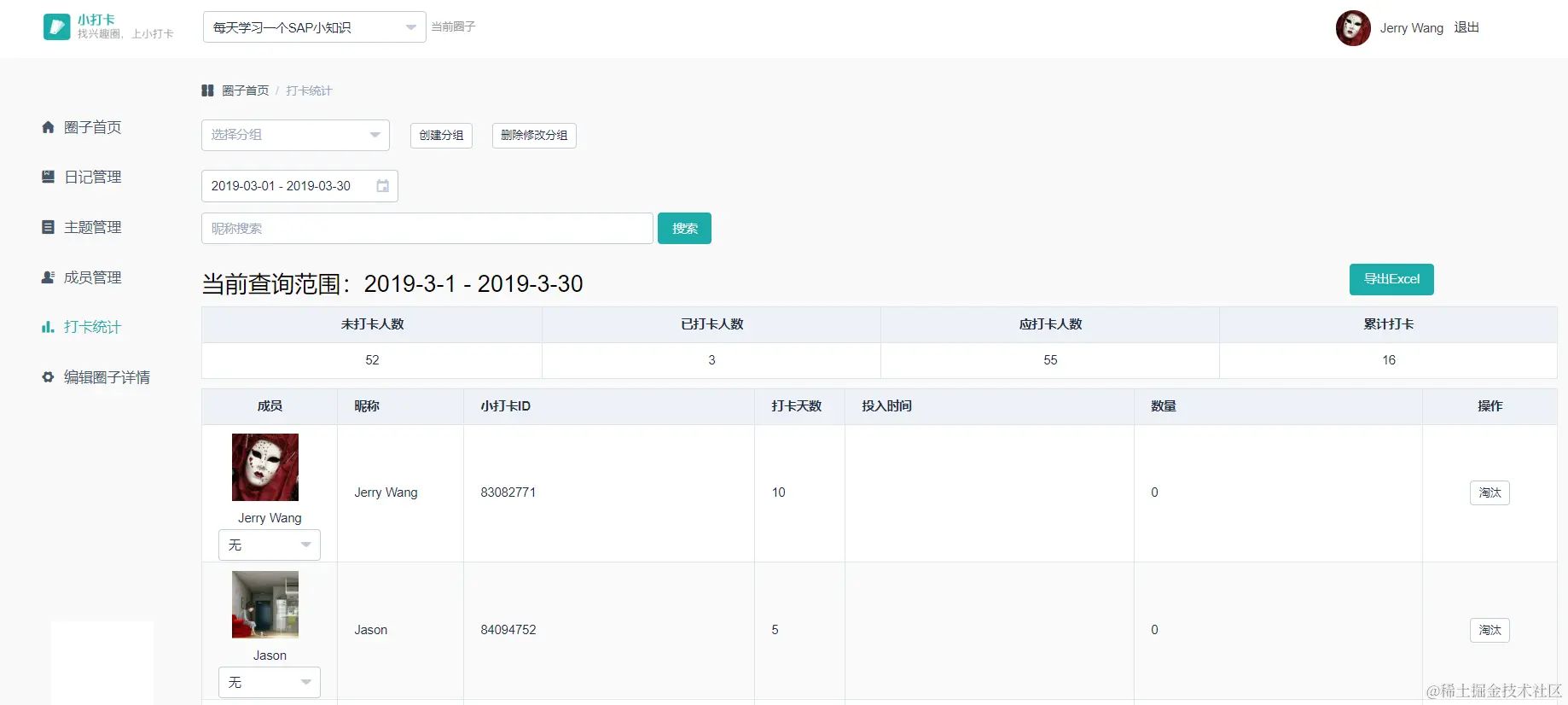This screenshot has width=1568, height=705.
Task: Click 淘汰 for Jason's row
Action: coord(1490,630)
